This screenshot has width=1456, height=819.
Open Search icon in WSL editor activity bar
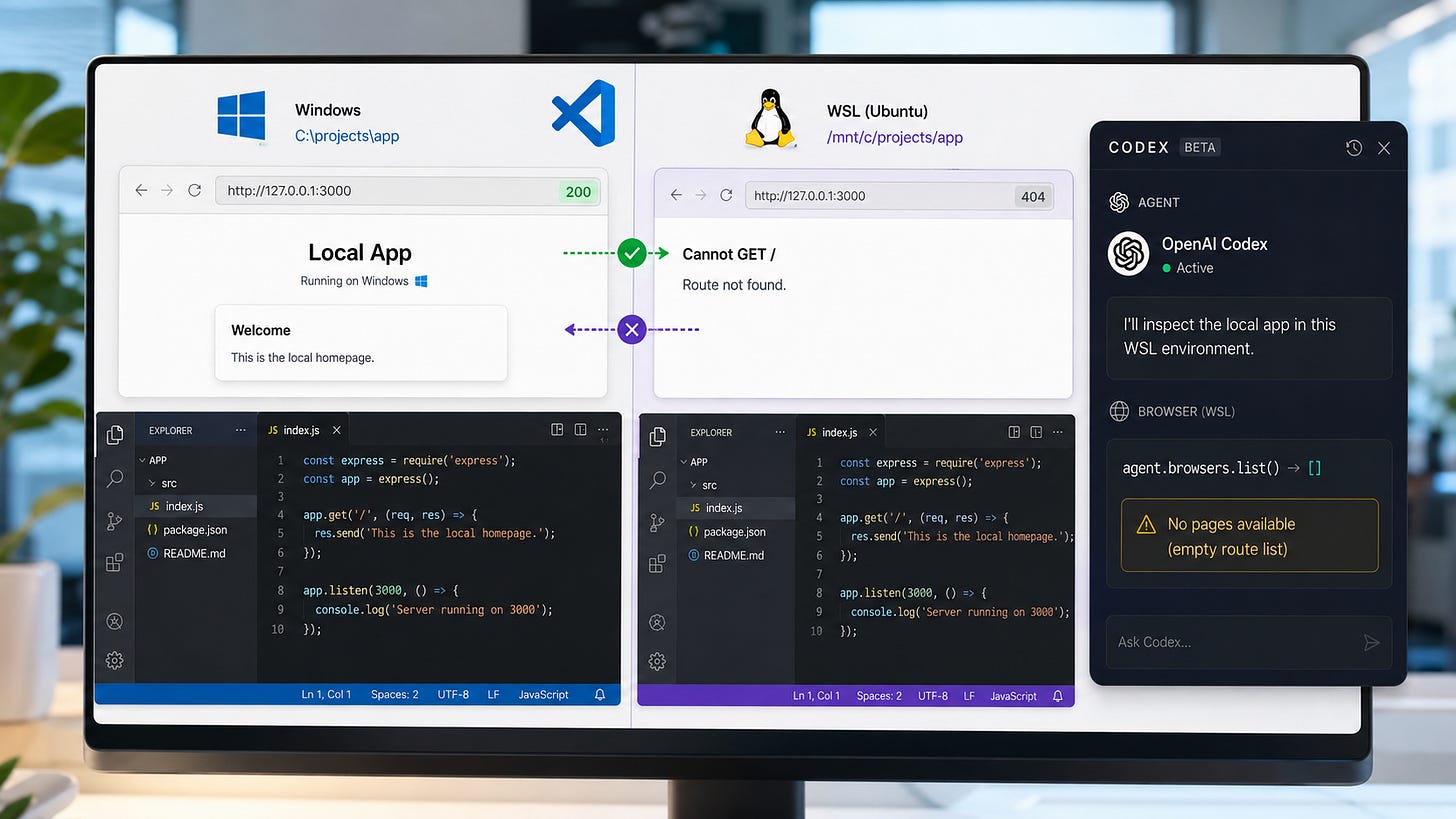point(658,480)
